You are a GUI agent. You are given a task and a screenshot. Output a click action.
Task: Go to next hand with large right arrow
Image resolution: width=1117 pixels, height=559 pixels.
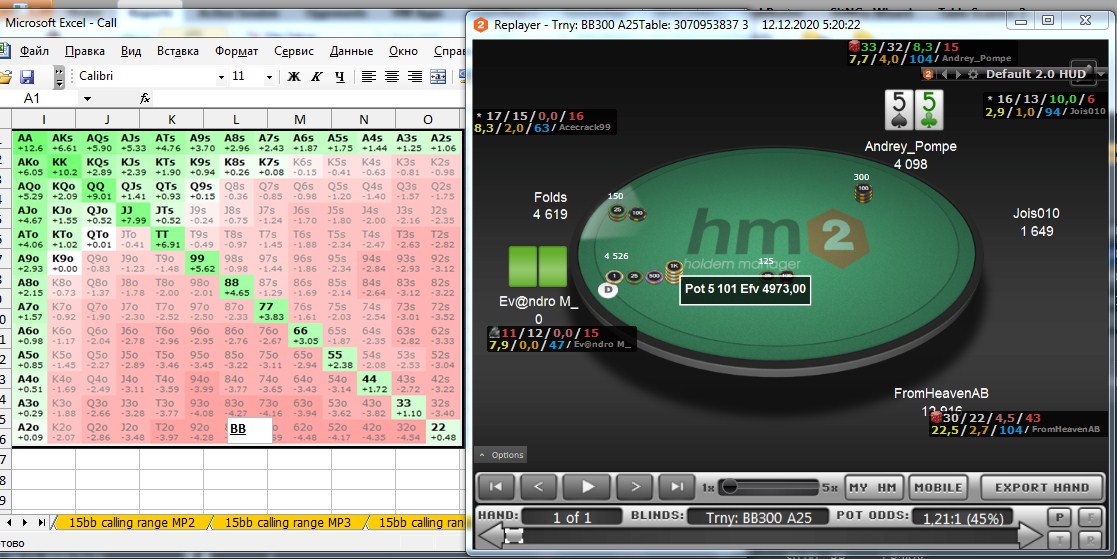click(1030, 536)
